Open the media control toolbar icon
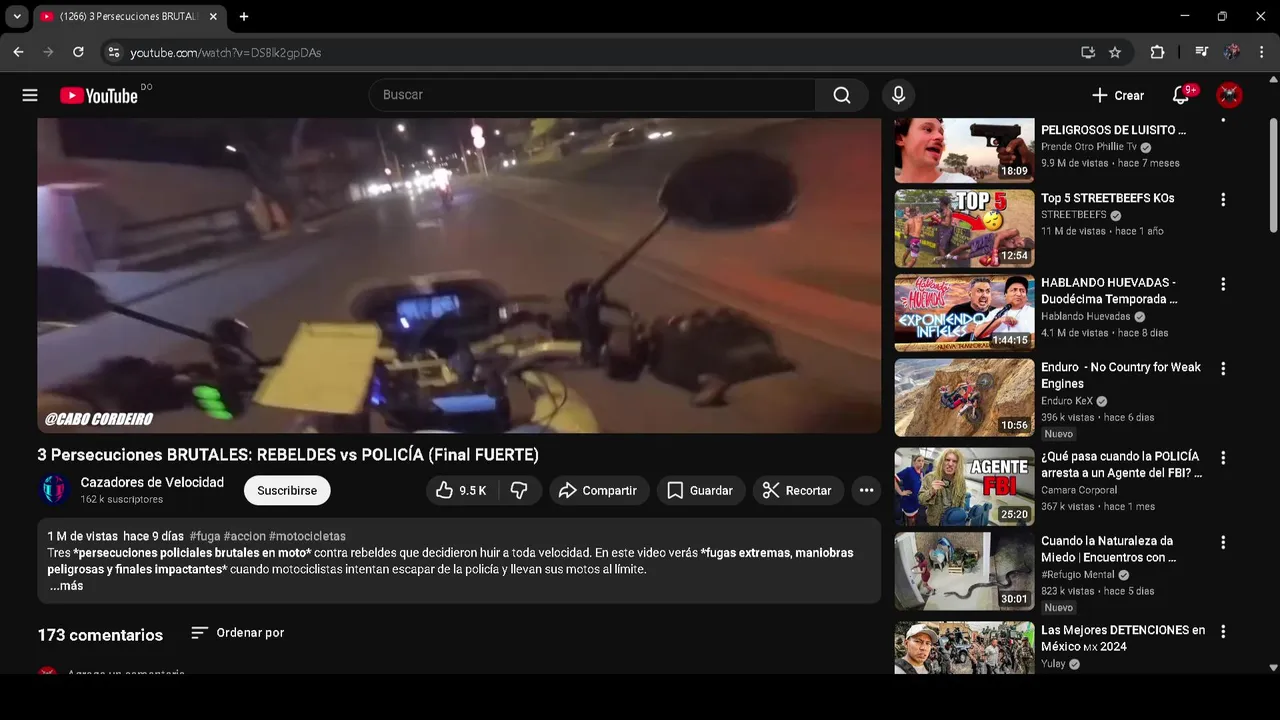1280x720 pixels. (1202, 52)
